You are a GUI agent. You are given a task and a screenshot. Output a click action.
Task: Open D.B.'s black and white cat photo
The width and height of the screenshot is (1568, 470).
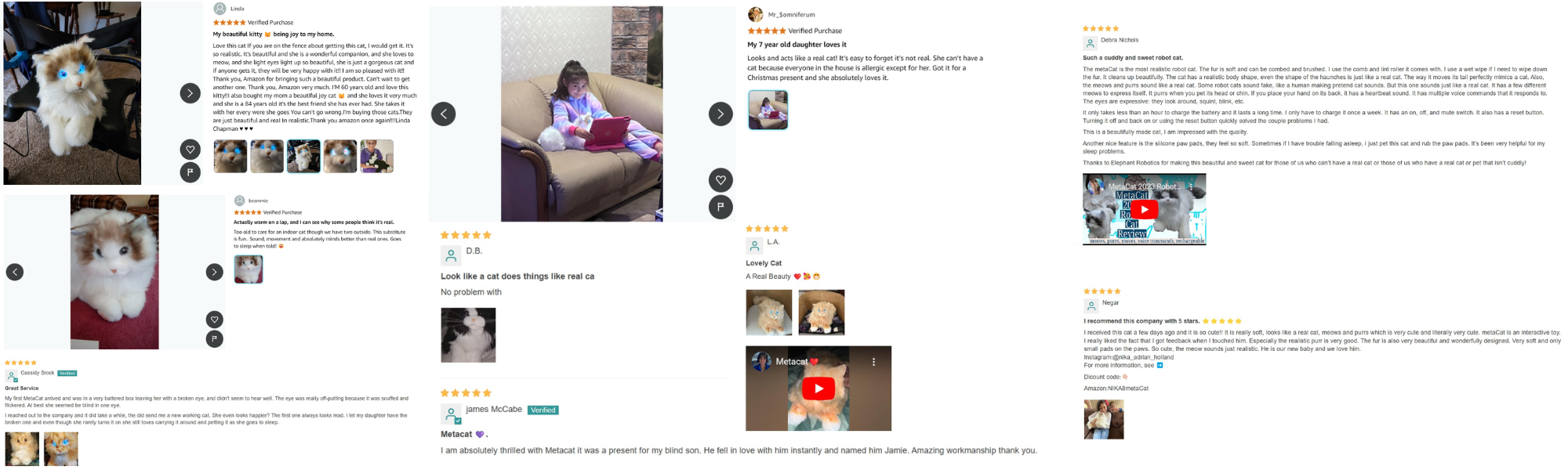click(x=468, y=334)
